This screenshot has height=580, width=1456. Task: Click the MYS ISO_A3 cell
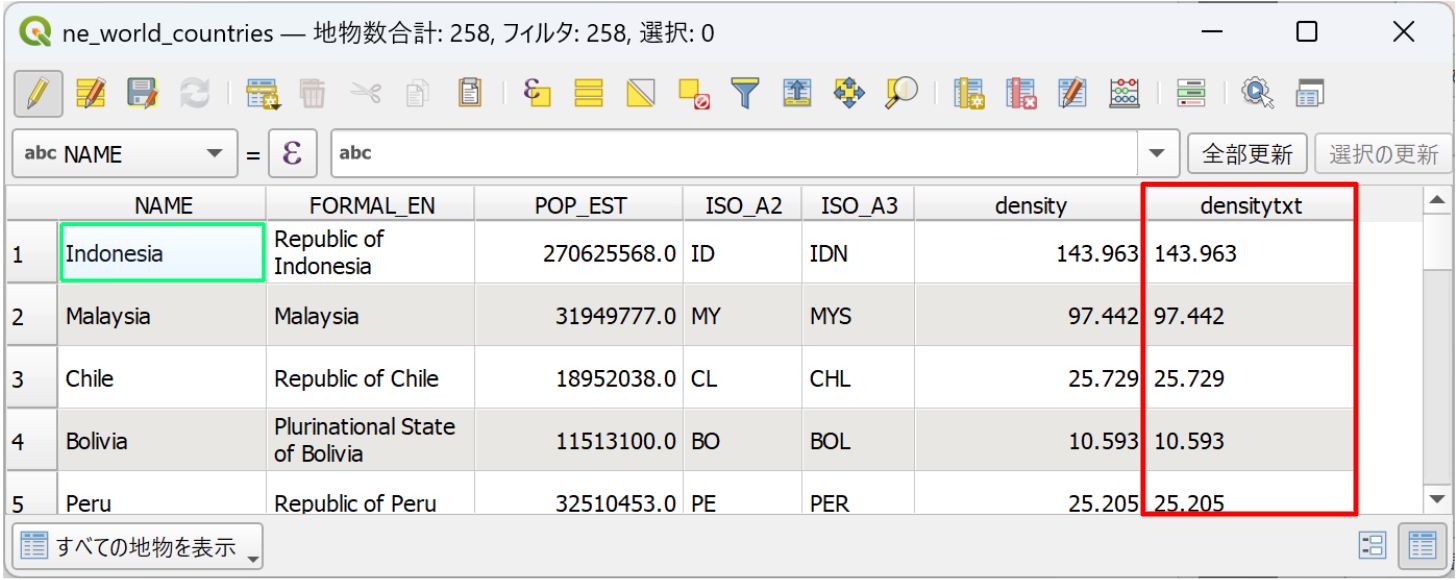click(x=859, y=316)
